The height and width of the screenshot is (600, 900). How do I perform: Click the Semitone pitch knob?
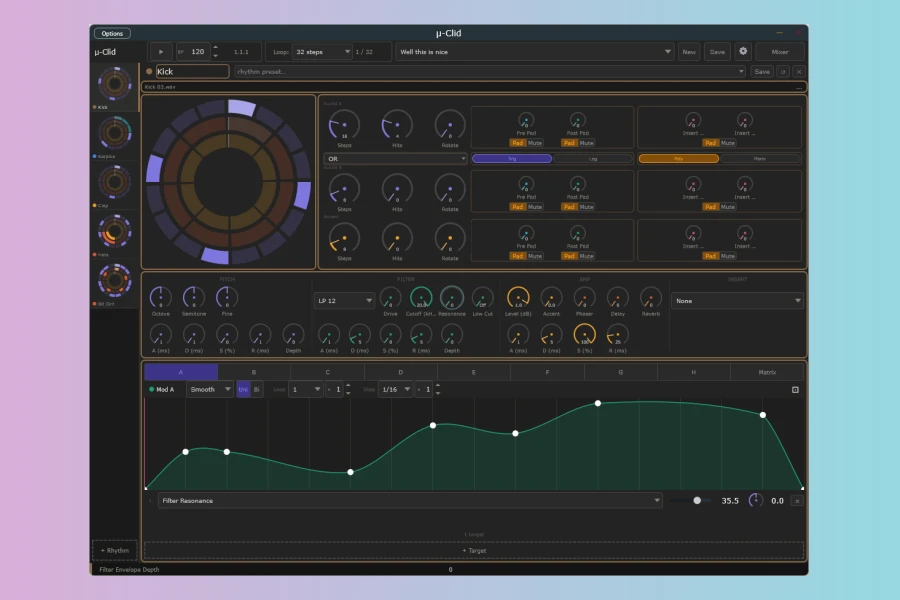coord(193,297)
